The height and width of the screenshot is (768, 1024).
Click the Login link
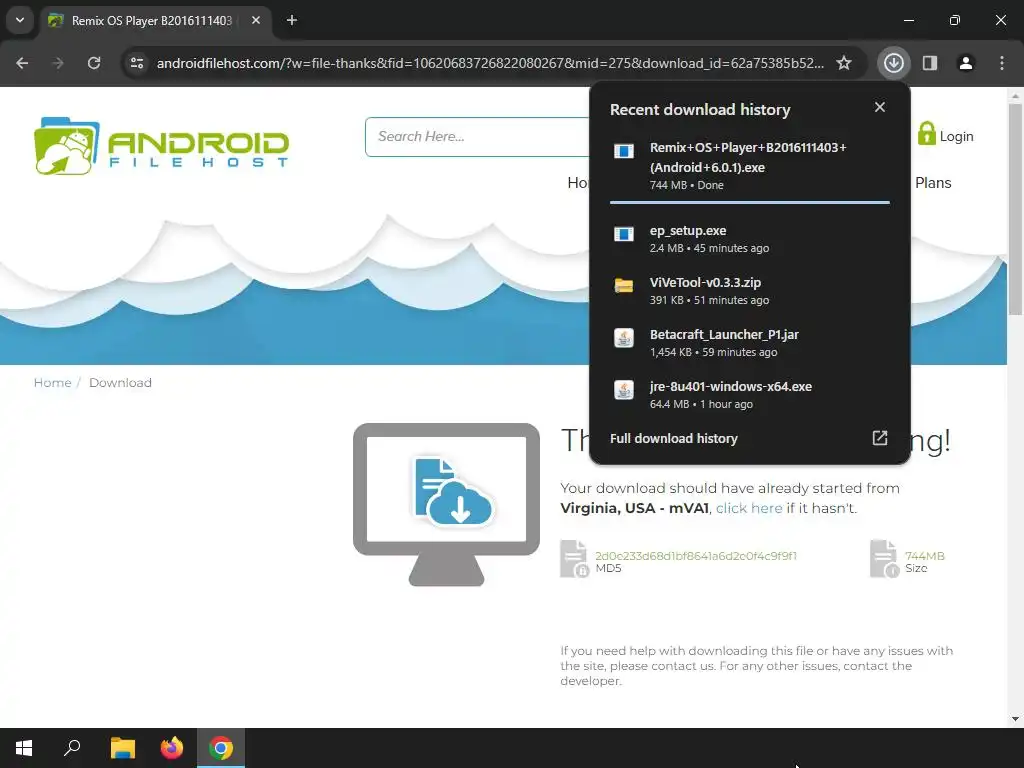click(x=956, y=136)
